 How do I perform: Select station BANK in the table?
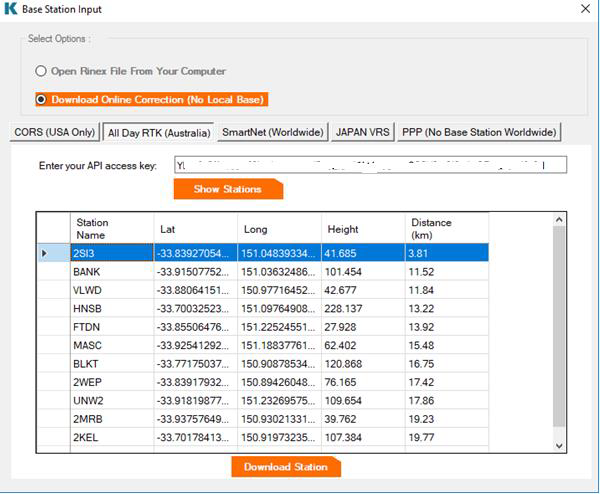pos(112,272)
